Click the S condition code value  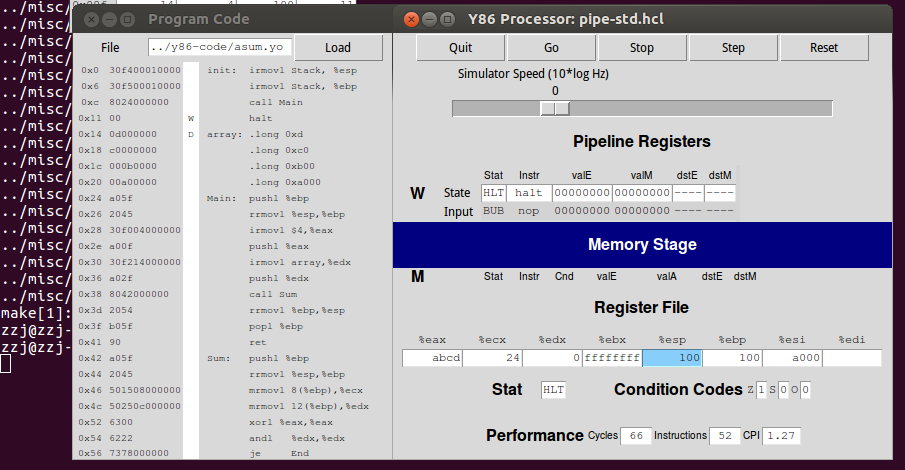coord(783,390)
